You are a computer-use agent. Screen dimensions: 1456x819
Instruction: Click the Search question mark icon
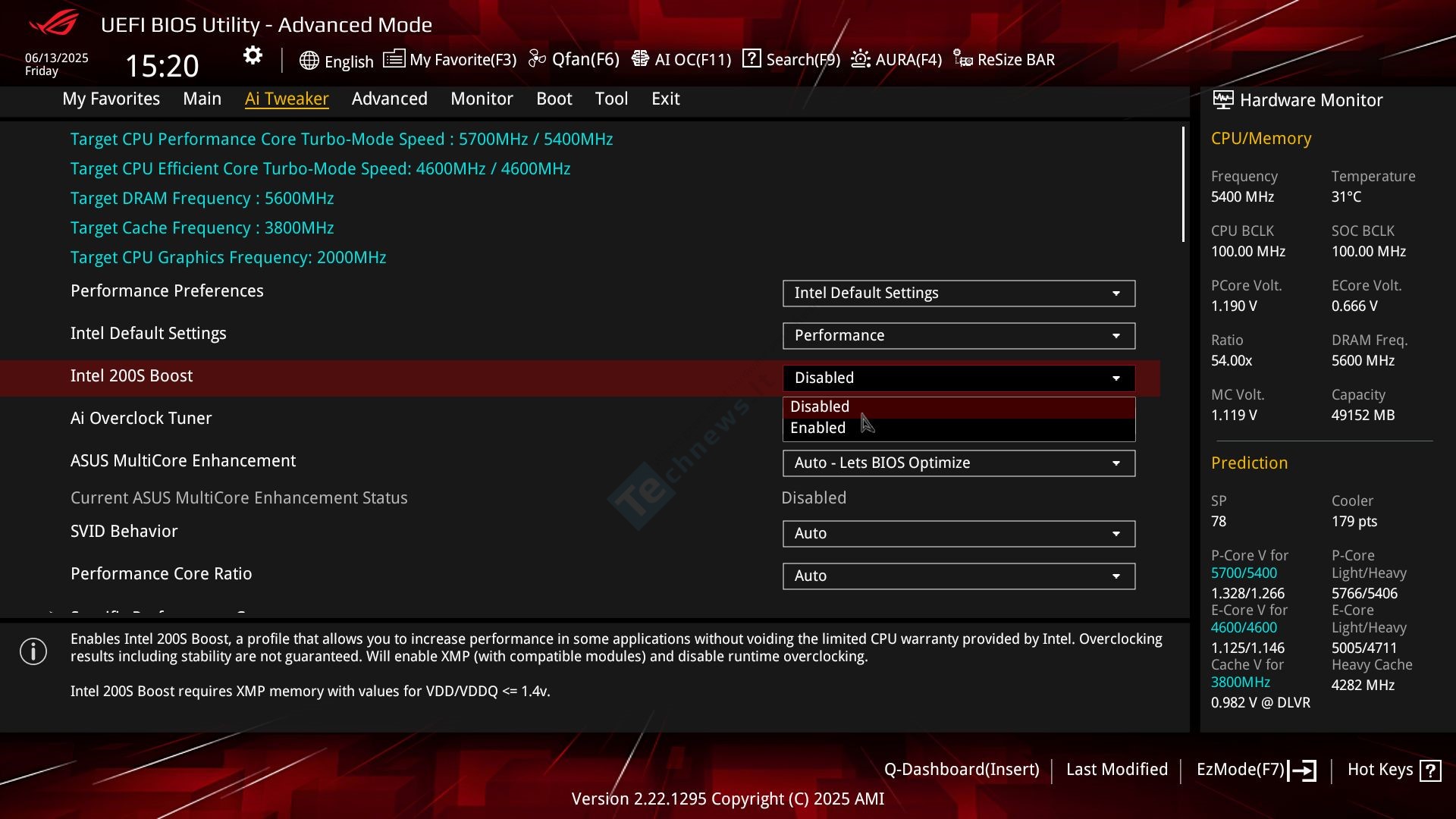click(x=752, y=58)
